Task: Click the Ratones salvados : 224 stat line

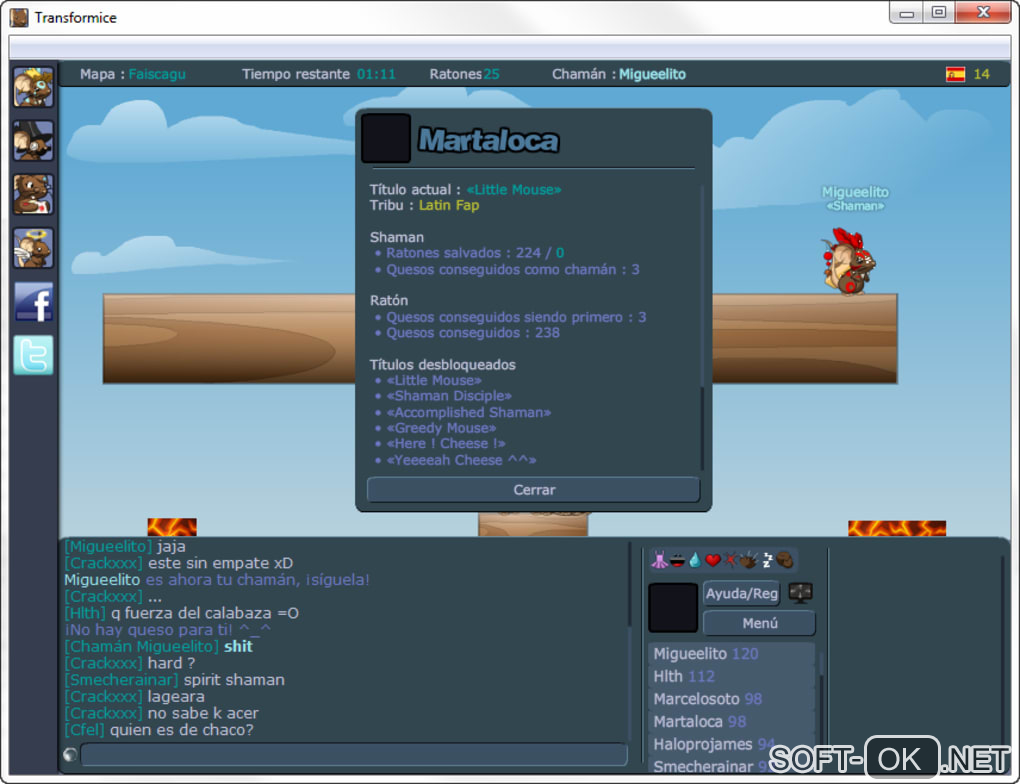Action: [x=475, y=253]
